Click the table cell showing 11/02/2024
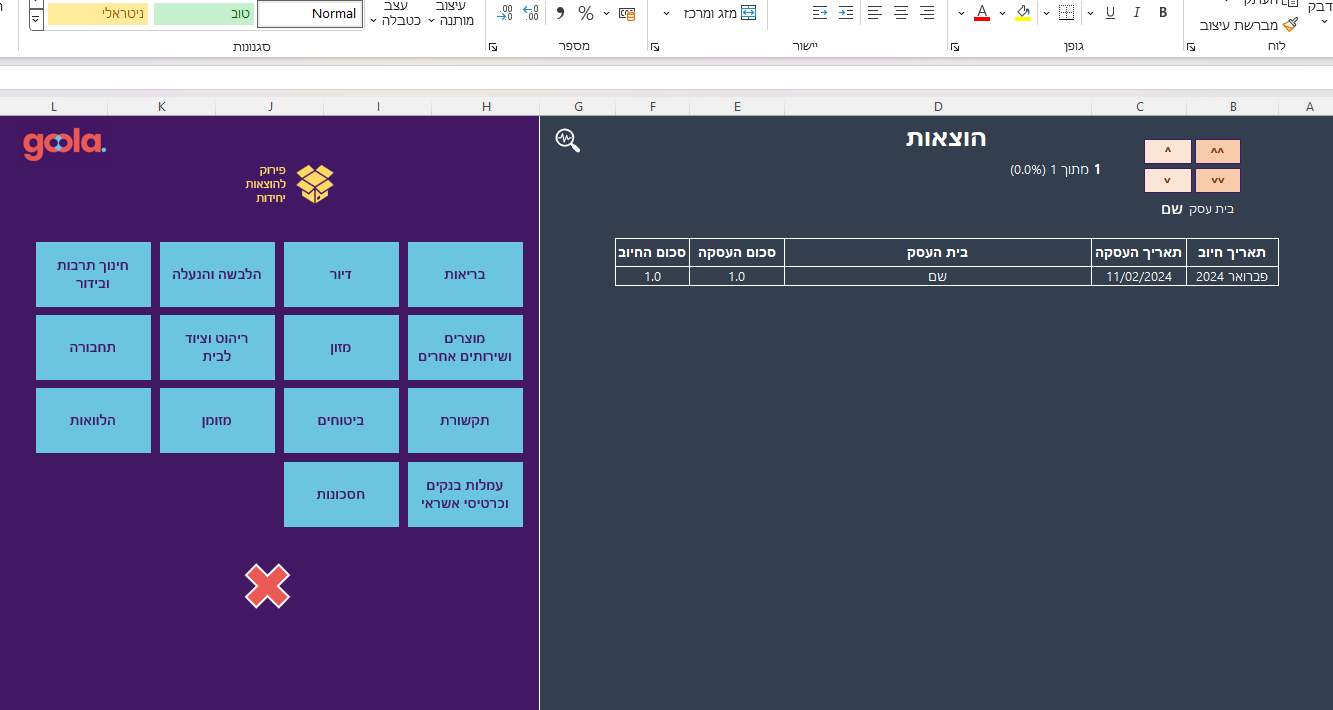This screenshot has height=710, width=1333. click(1139, 277)
